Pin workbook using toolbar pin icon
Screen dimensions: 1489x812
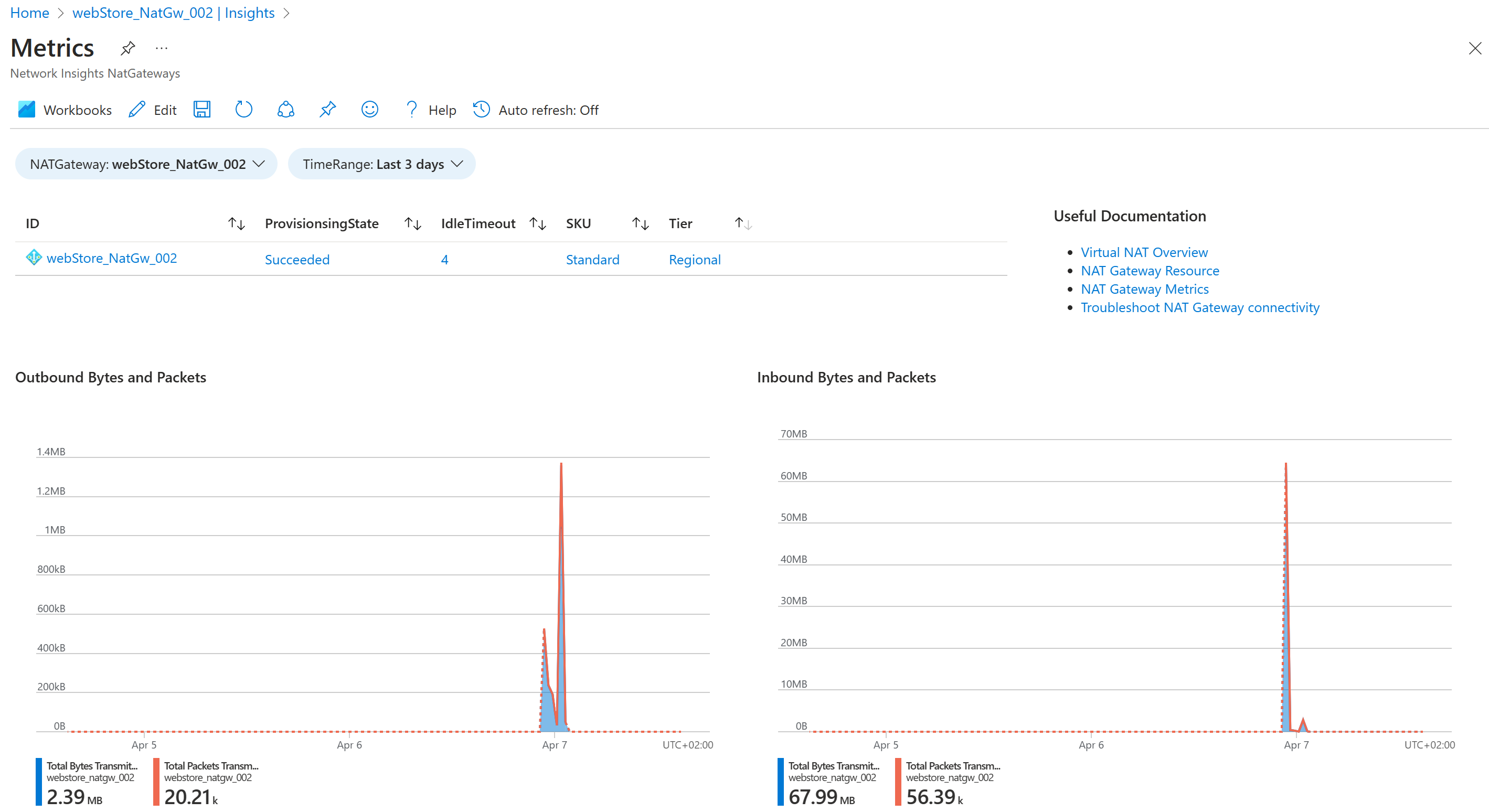[328, 110]
